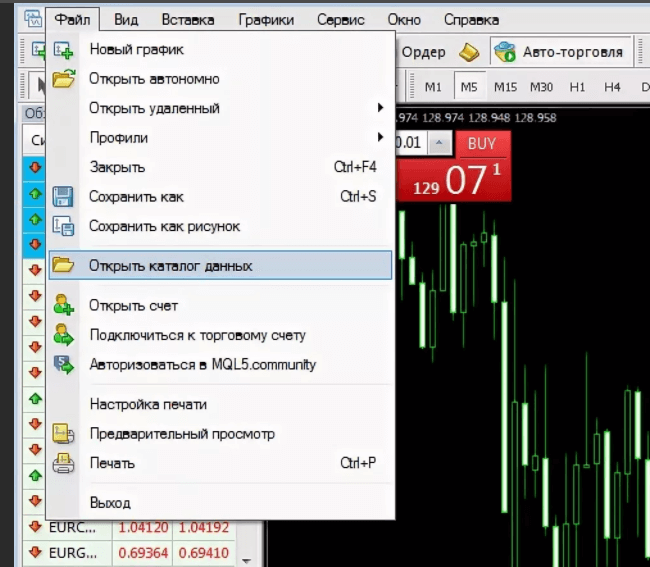The height and width of the screenshot is (567, 650).
Task: Click the Открыть счет user icon
Action: coord(63,305)
